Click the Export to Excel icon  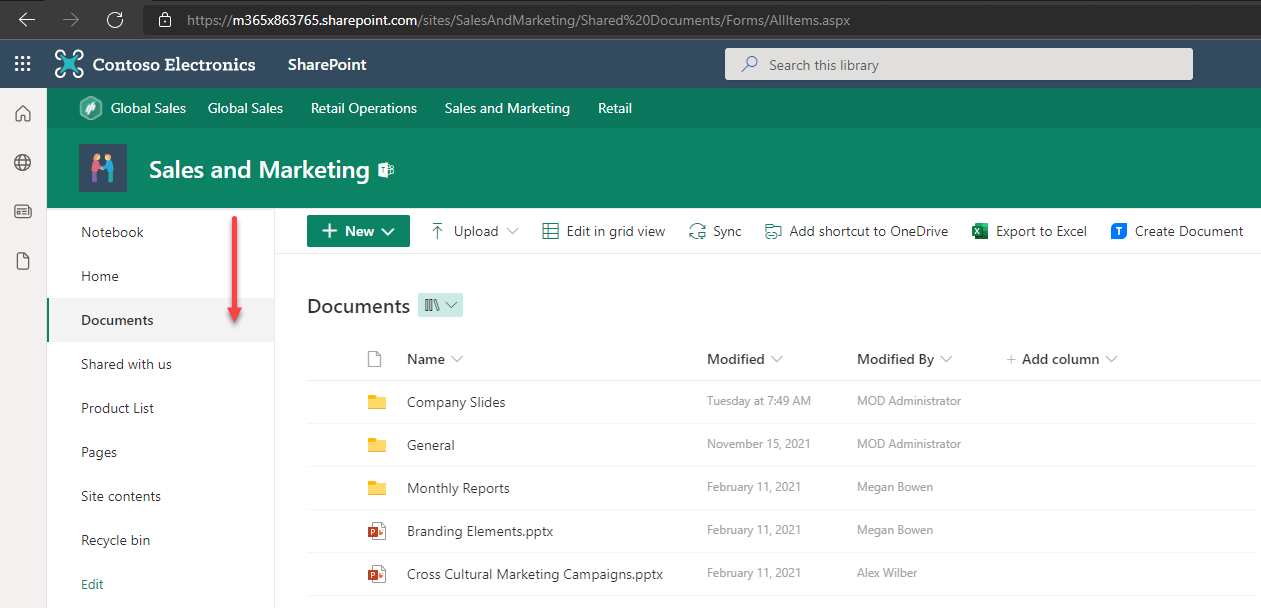click(979, 231)
